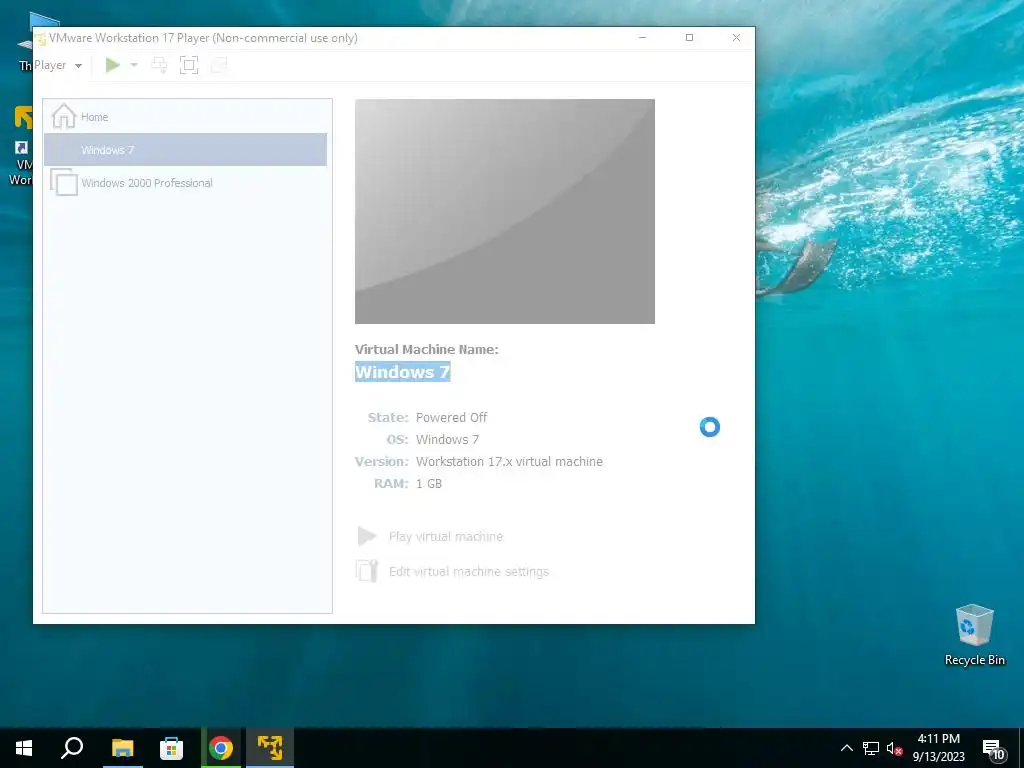Image resolution: width=1024 pixels, height=768 pixels.
Task: Click the Unity mode toolbar icon
Action: (219, 65)
